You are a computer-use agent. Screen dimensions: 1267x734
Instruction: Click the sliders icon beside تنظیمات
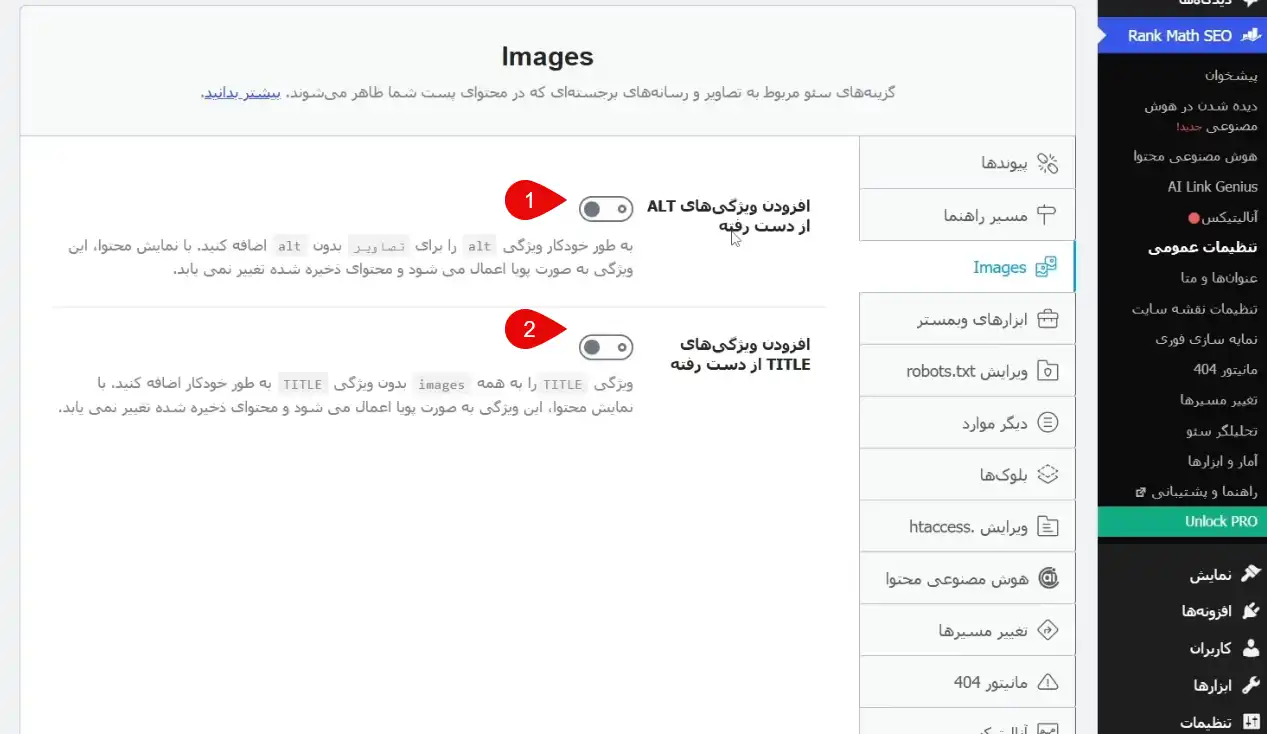click(x=1250, y=721)
